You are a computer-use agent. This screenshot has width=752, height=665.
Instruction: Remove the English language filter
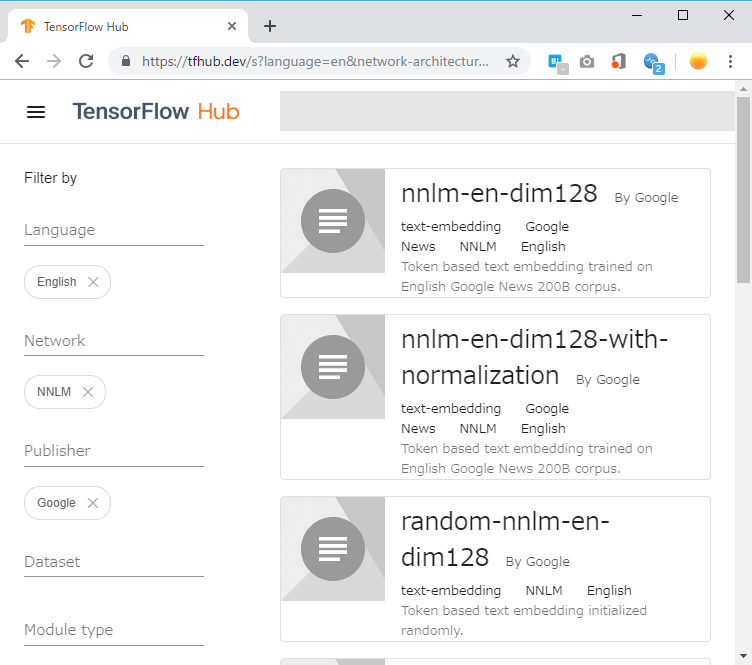[x=93, y=282]
